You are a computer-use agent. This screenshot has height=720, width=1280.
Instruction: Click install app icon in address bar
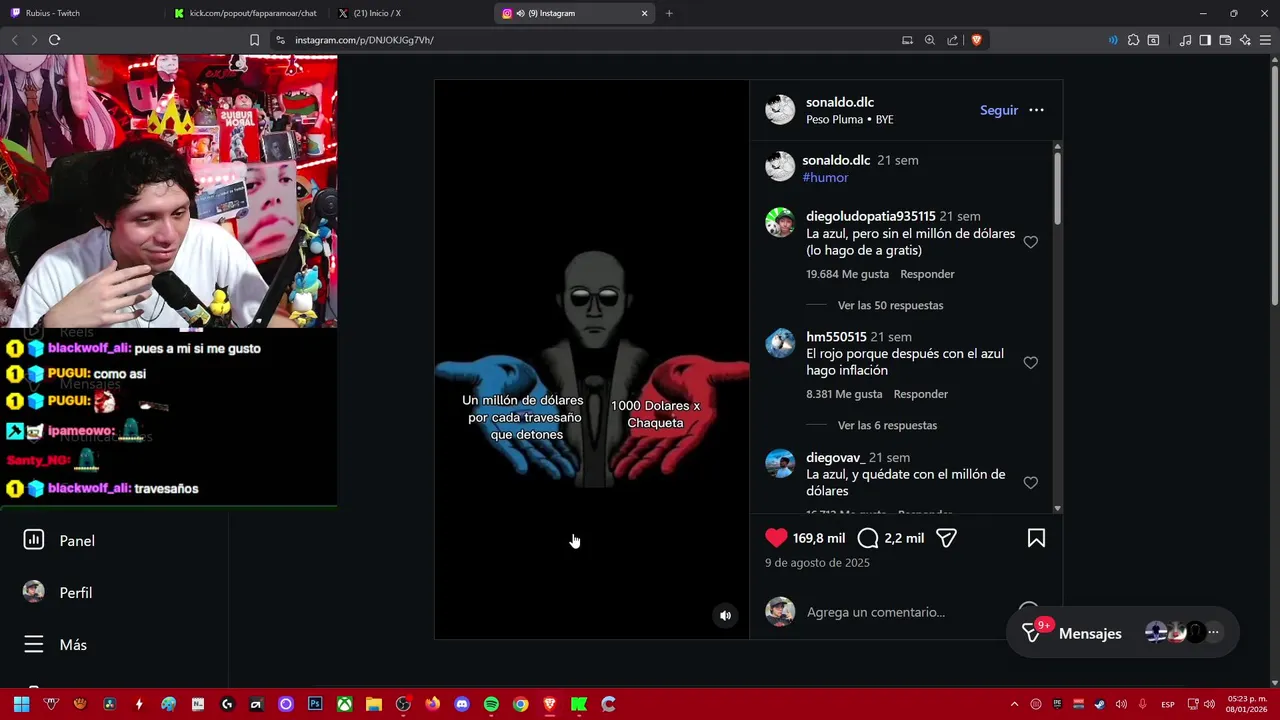click(x=907, y=40)
